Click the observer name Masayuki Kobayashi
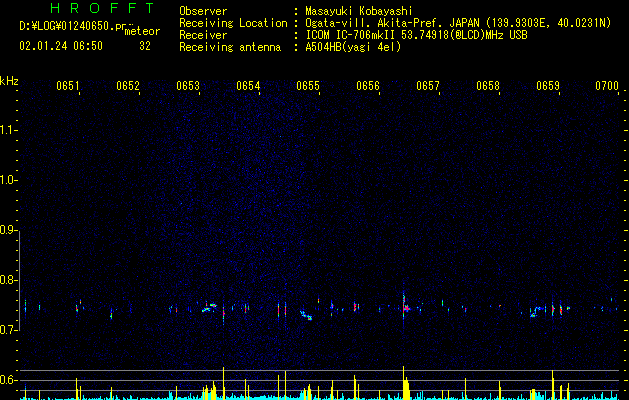Screen dimensions: 629x400 (x=359, y=11)
